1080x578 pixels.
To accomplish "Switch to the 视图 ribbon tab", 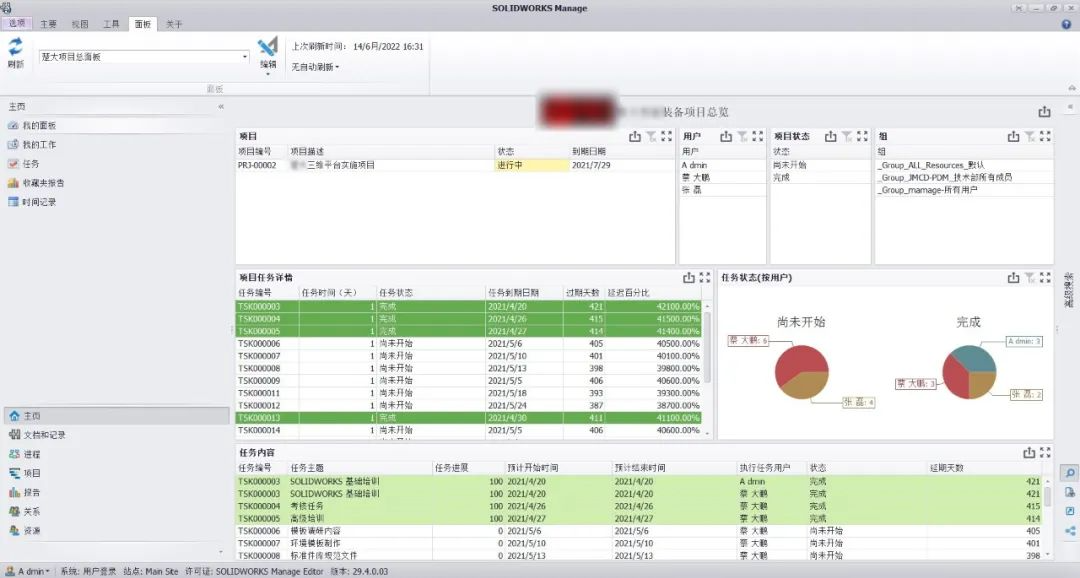I will 80,24.
